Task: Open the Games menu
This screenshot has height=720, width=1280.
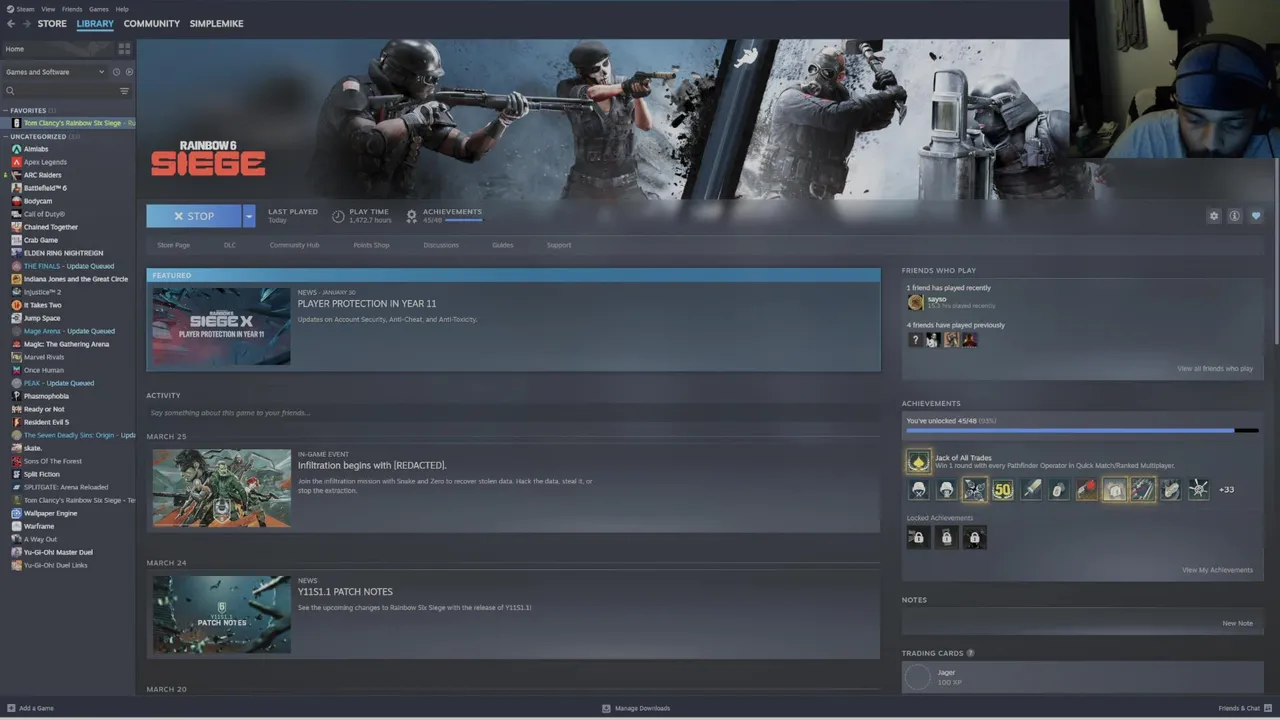Action: 99,9
